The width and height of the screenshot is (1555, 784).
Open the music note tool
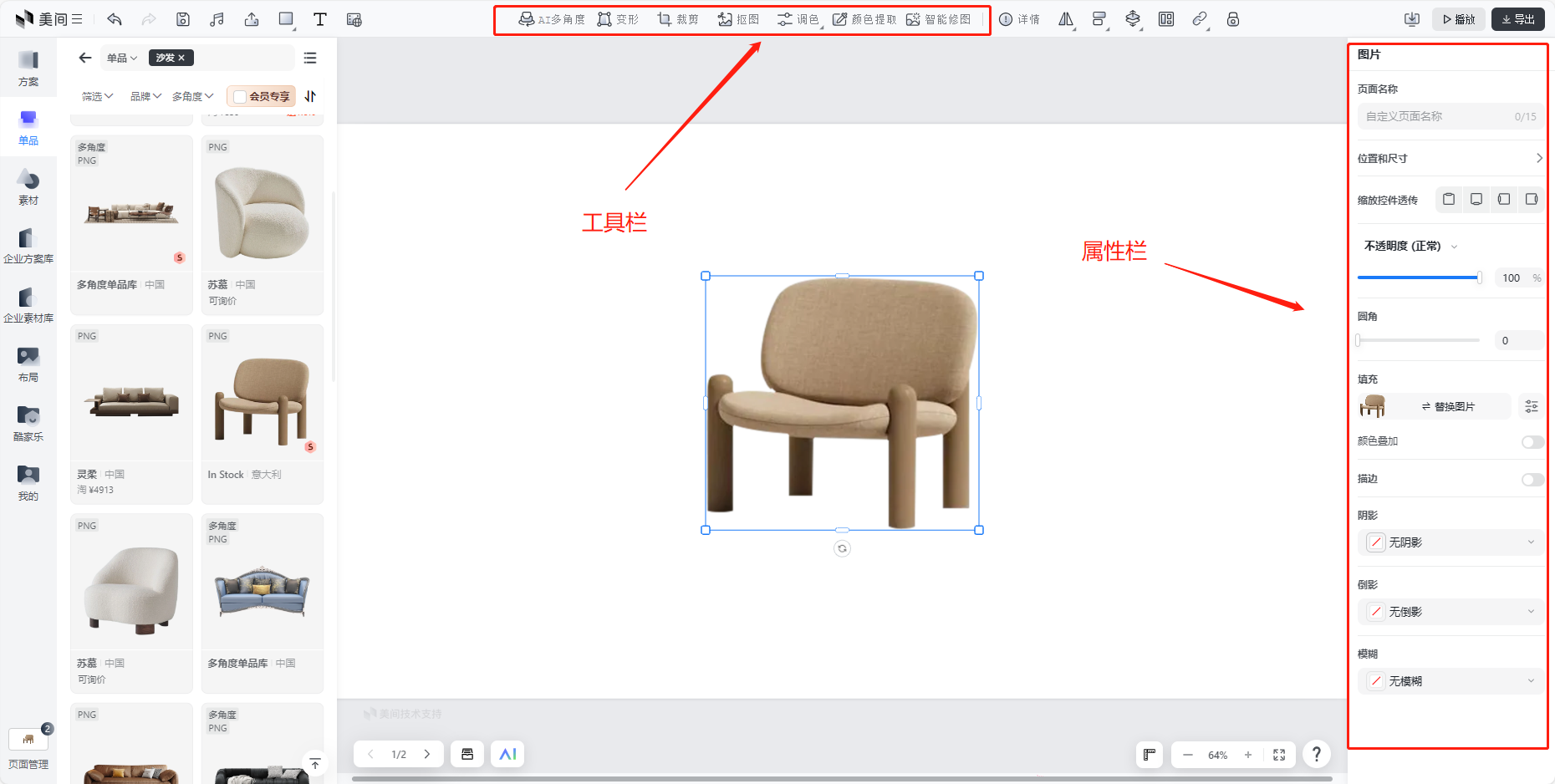point(217,19)
